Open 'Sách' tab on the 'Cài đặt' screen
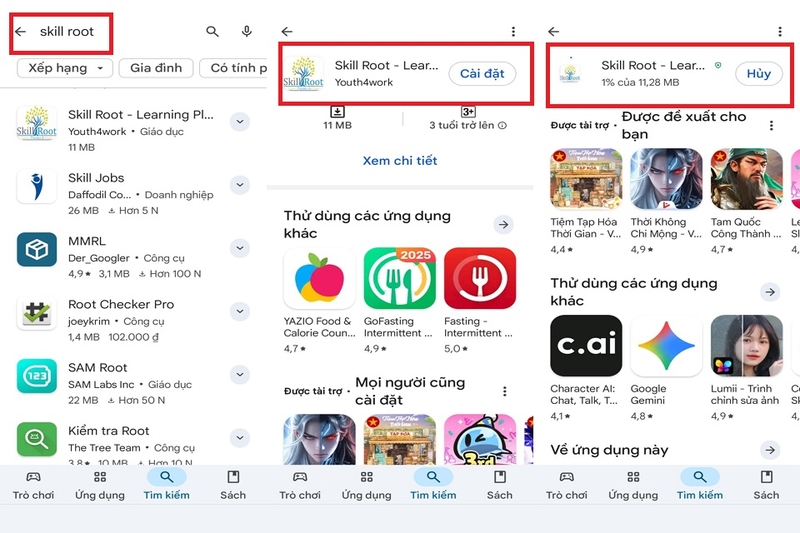Image resolution: width=800 pixels, height=533 pixels. pos(499,485)
